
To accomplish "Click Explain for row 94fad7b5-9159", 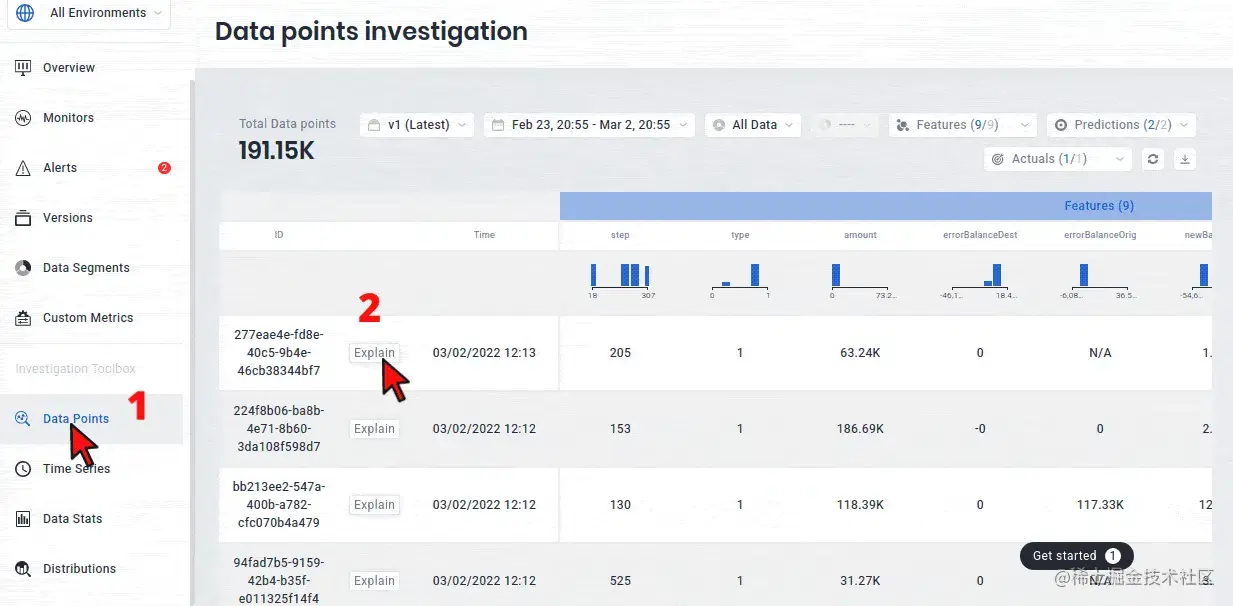I will (x=374, y=581).
